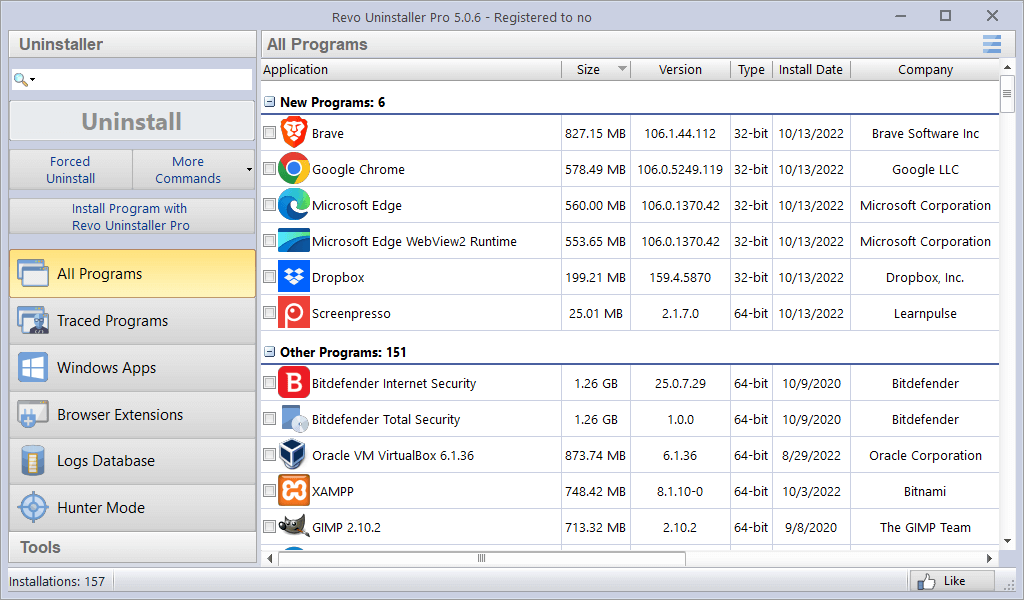Click the Edge WebView2 Runtime icon
The width and height of the screenshot is (1024, 600).
tap(294, 240)
